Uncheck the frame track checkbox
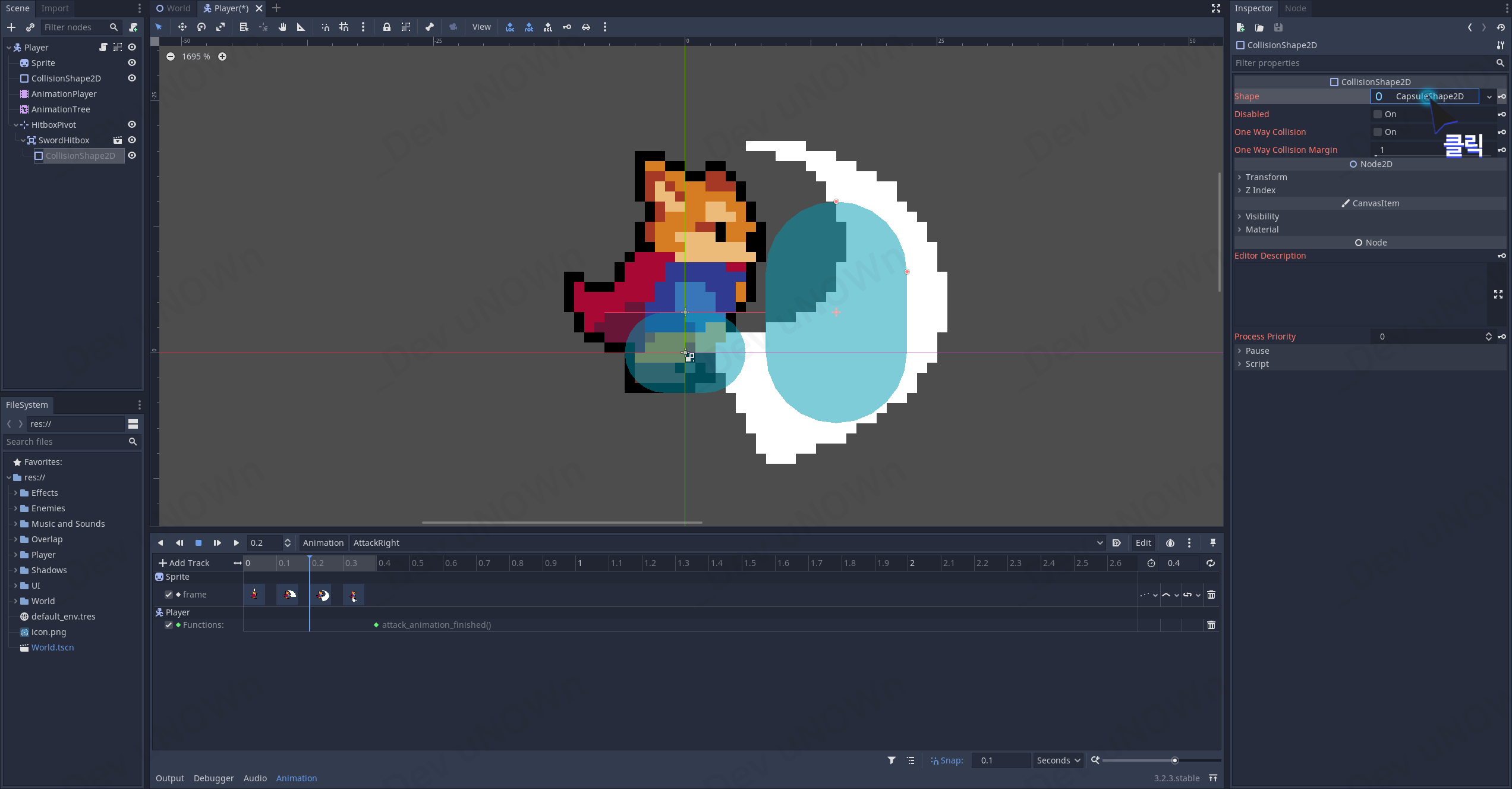 pos(169,595)
